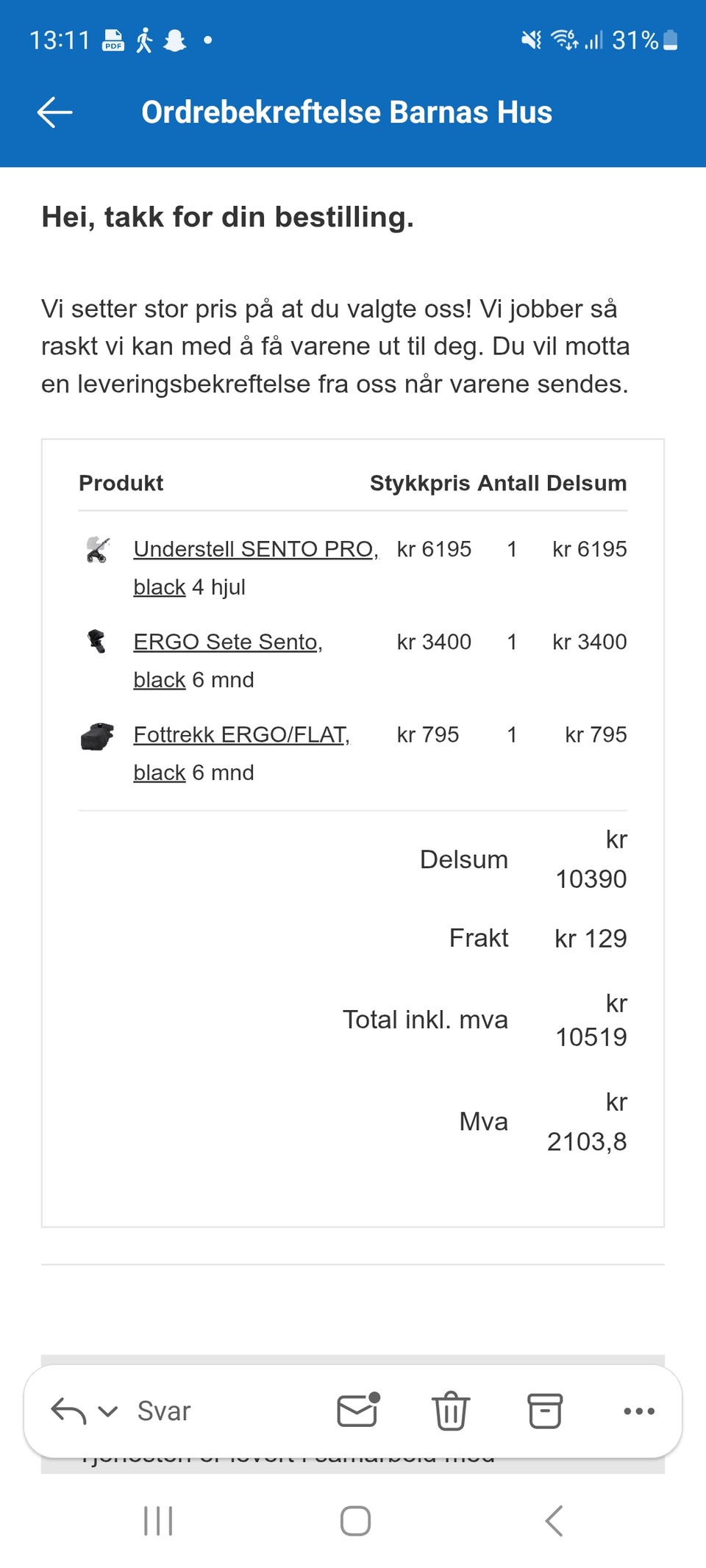Tap Android back navigation chevron
Screen dimensions: 706x1568
(554, 1520)
